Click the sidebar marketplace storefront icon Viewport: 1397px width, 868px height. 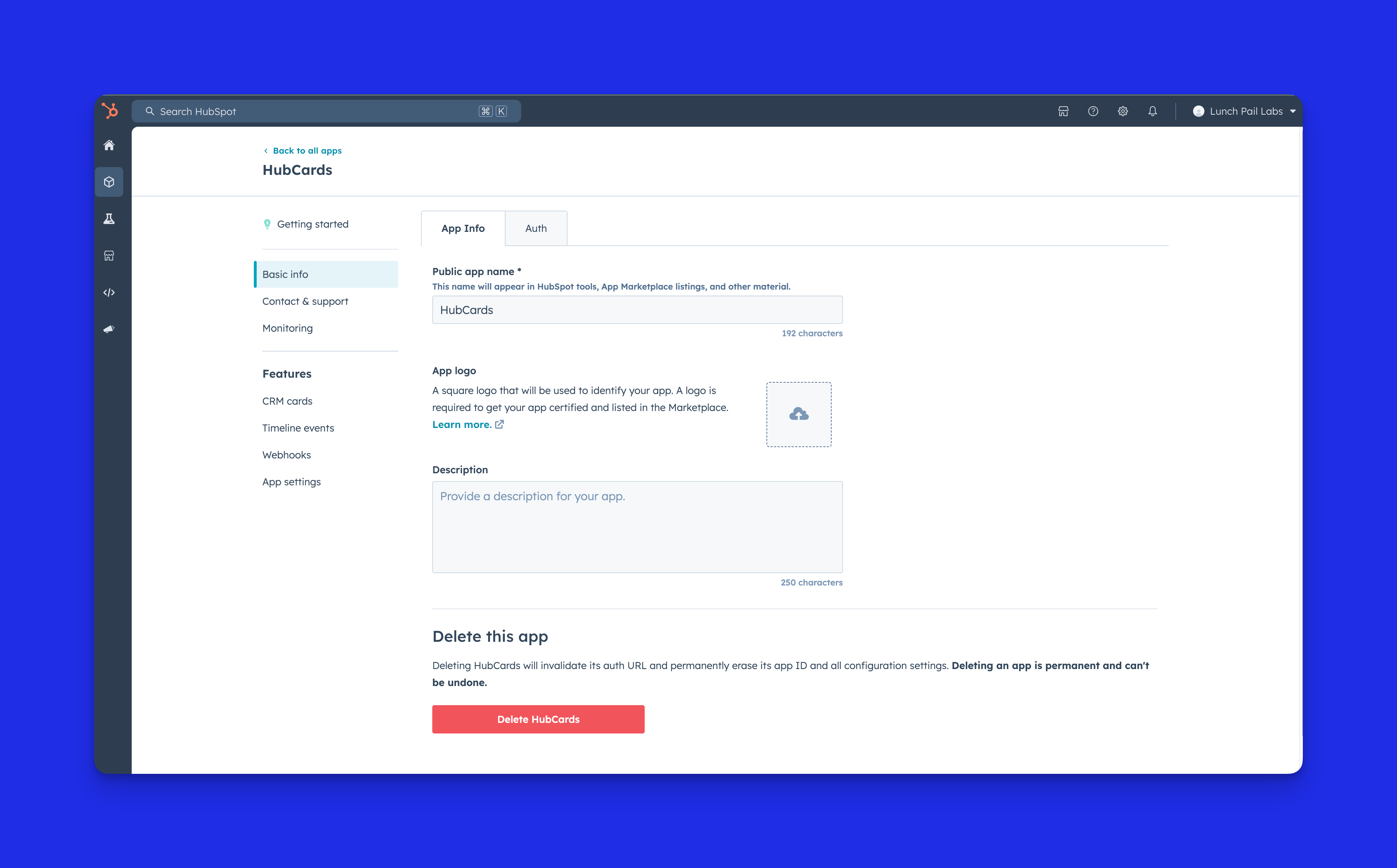click(109, 256)
